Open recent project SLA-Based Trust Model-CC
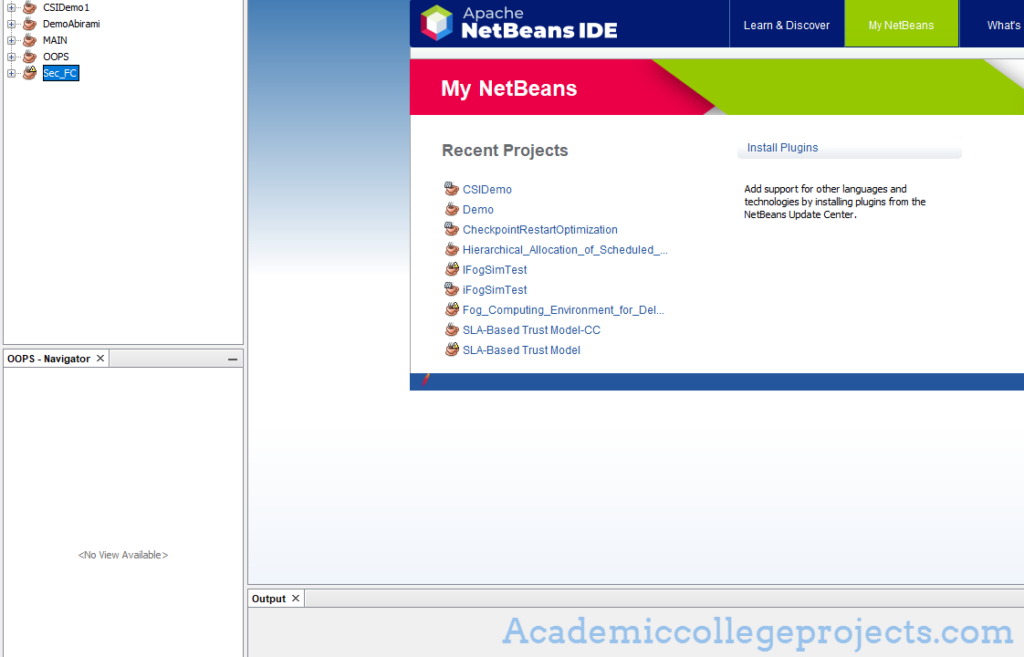 (532, 330)
